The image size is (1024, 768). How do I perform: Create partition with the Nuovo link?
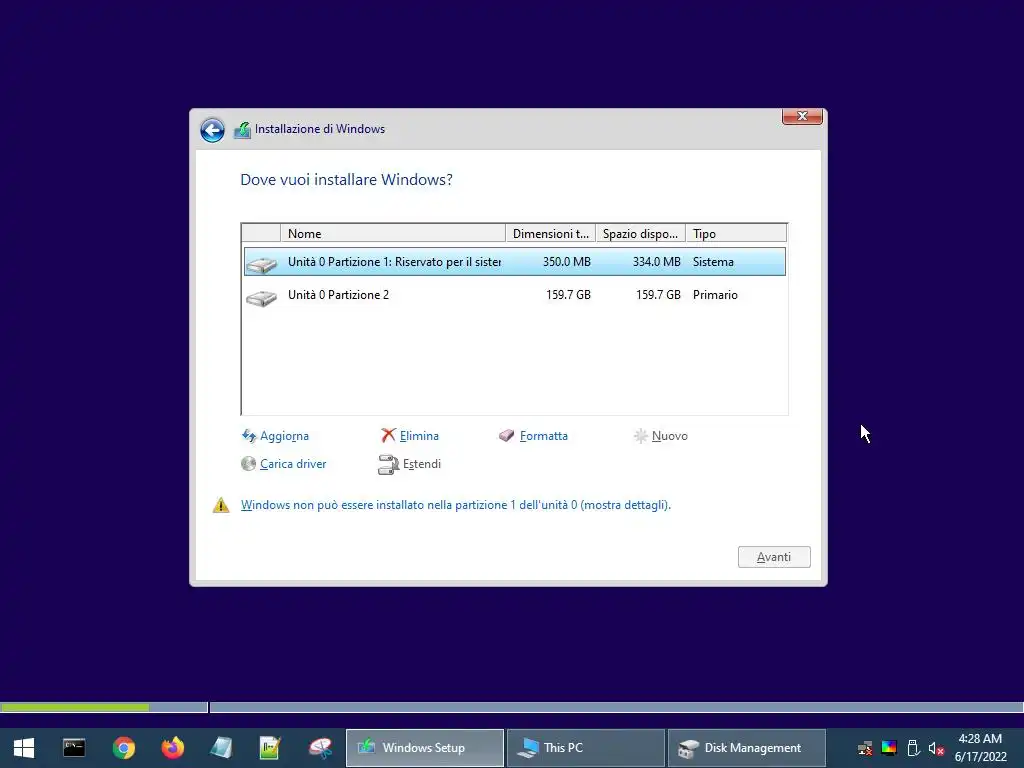[x=669, y=436]
